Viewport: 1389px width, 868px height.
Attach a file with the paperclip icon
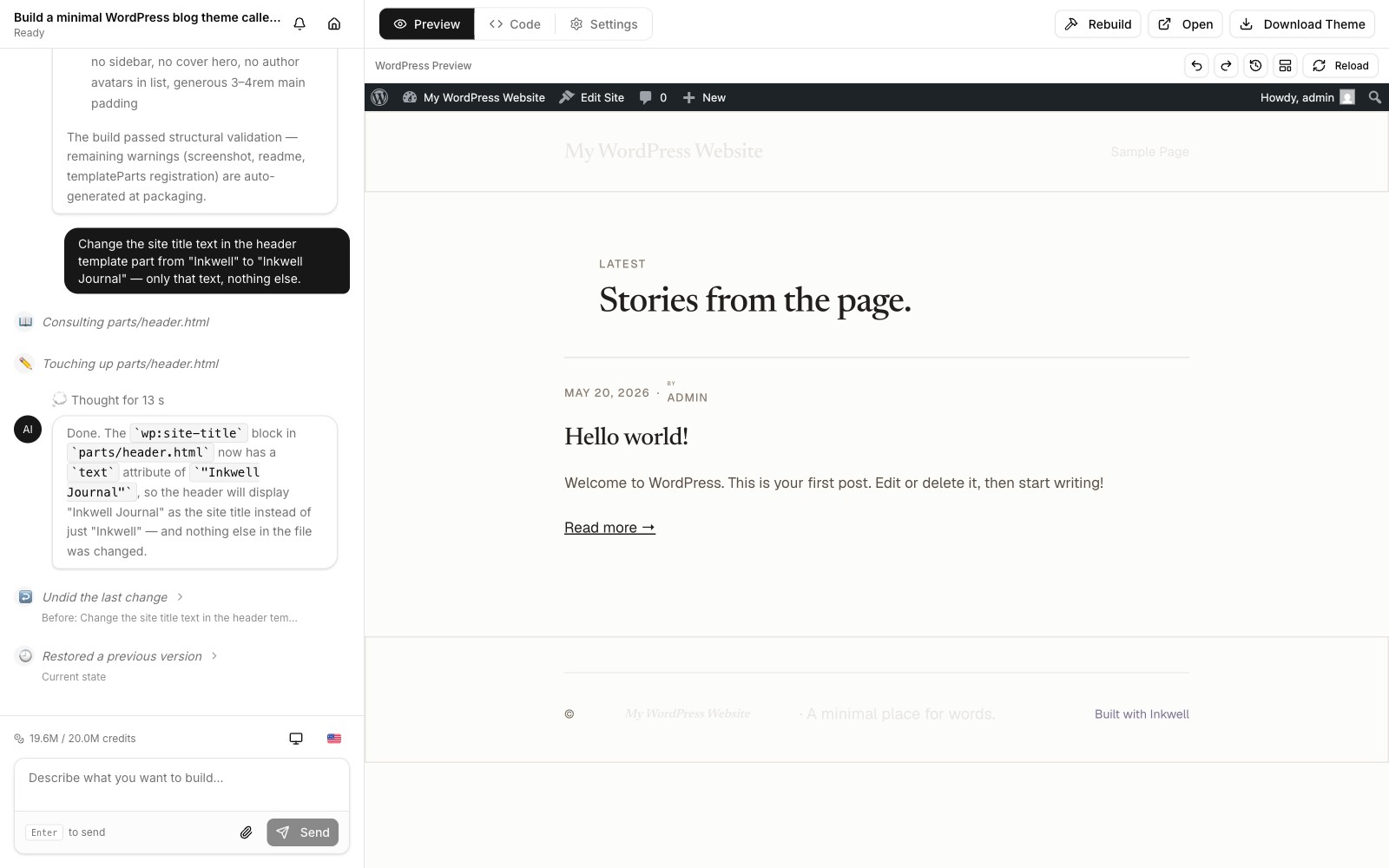(247, 832)
